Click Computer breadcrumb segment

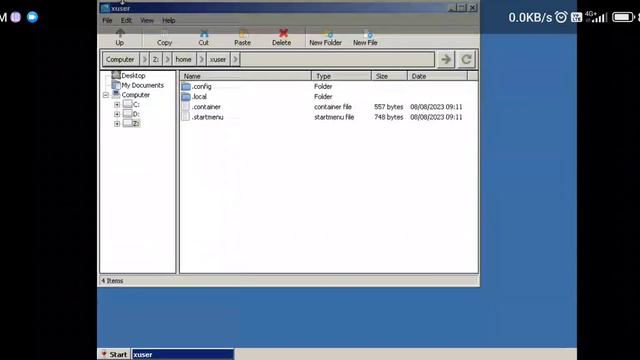(120, 60)
